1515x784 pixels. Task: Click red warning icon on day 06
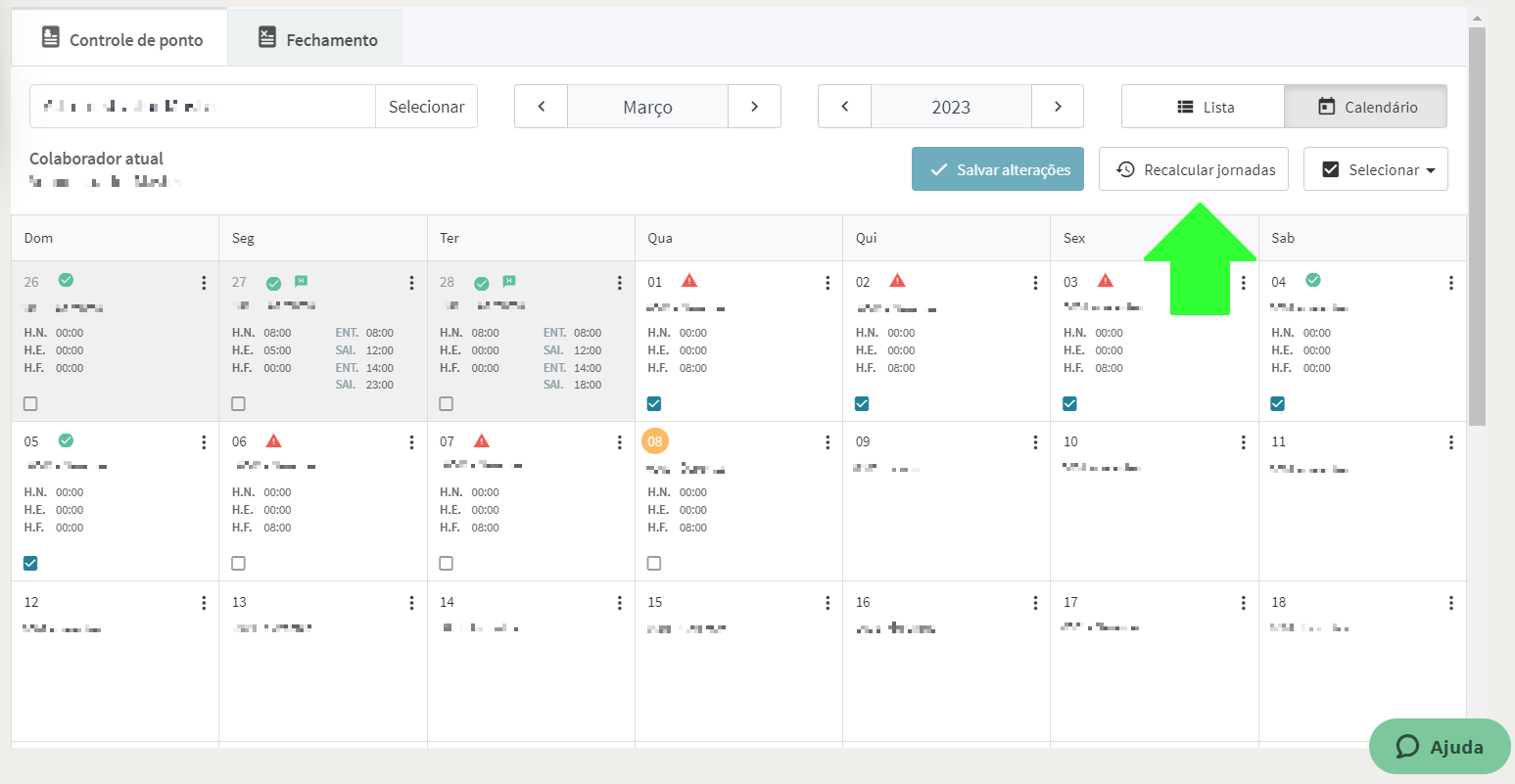pyautogui.click(x=273, y=440)
